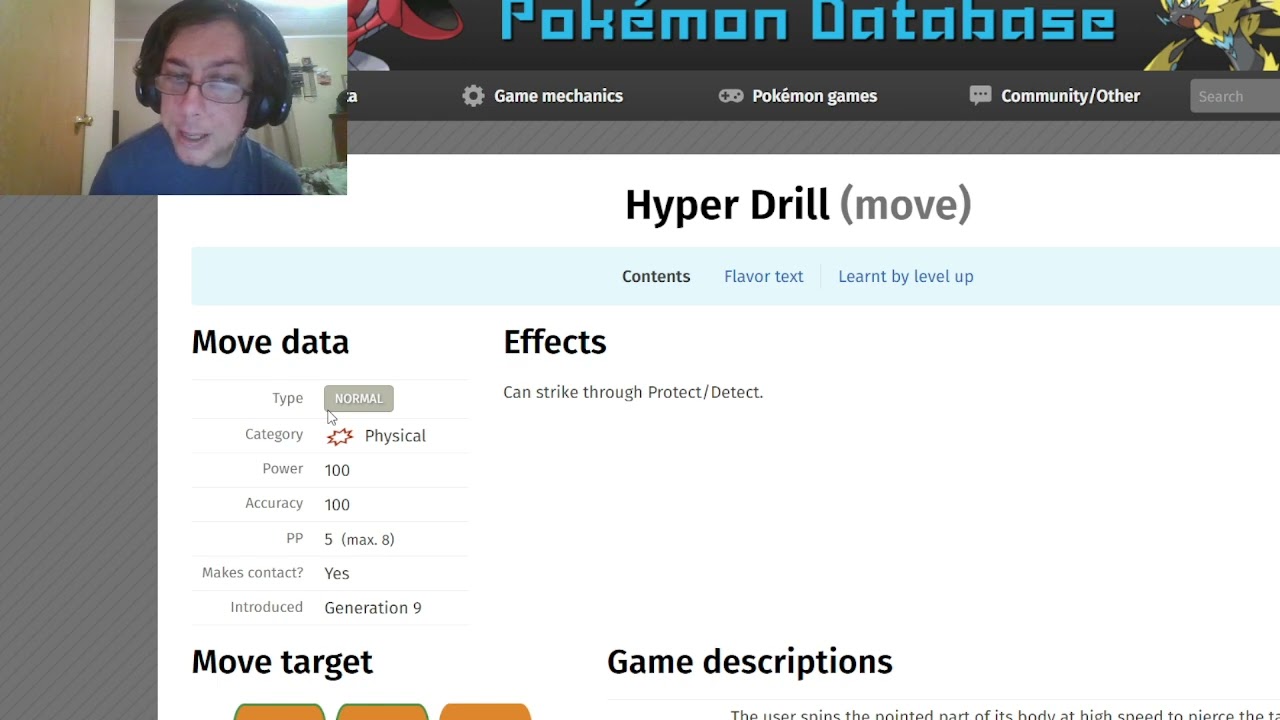Click the Introduced row label
This screenshot has height=720, width=1280.
tap(266, 607)
